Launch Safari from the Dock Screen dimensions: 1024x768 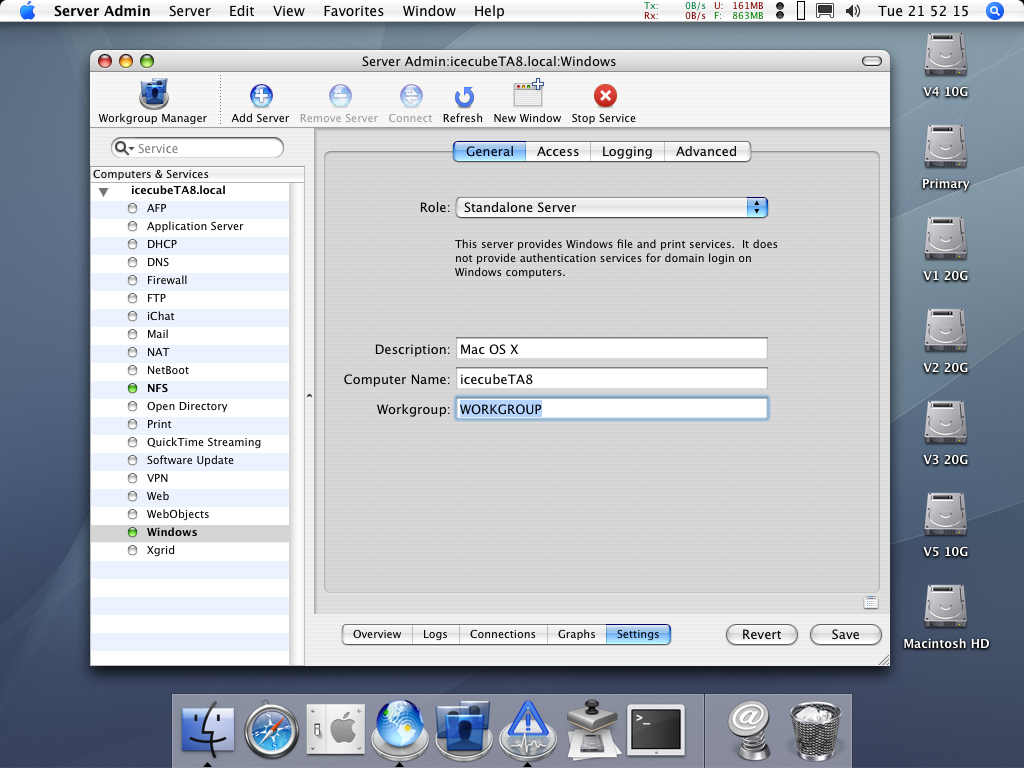pyautogui.click(x=272, y=730)
